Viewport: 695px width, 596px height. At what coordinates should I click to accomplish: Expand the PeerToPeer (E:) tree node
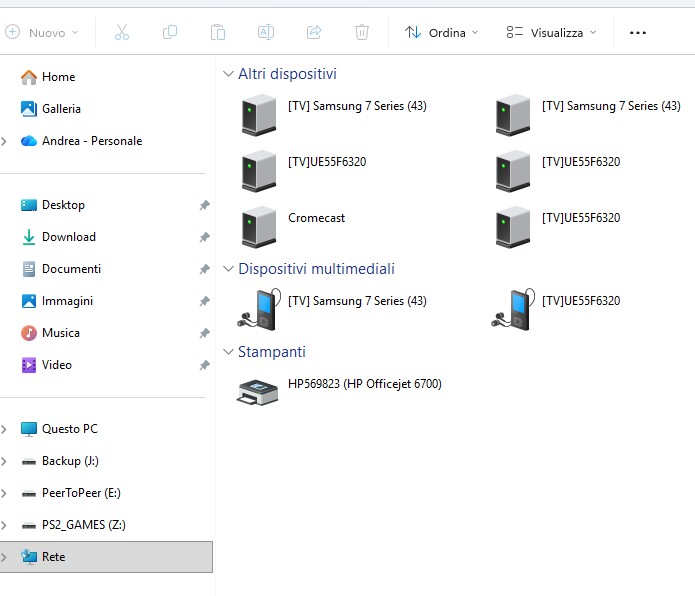(4, 493)
